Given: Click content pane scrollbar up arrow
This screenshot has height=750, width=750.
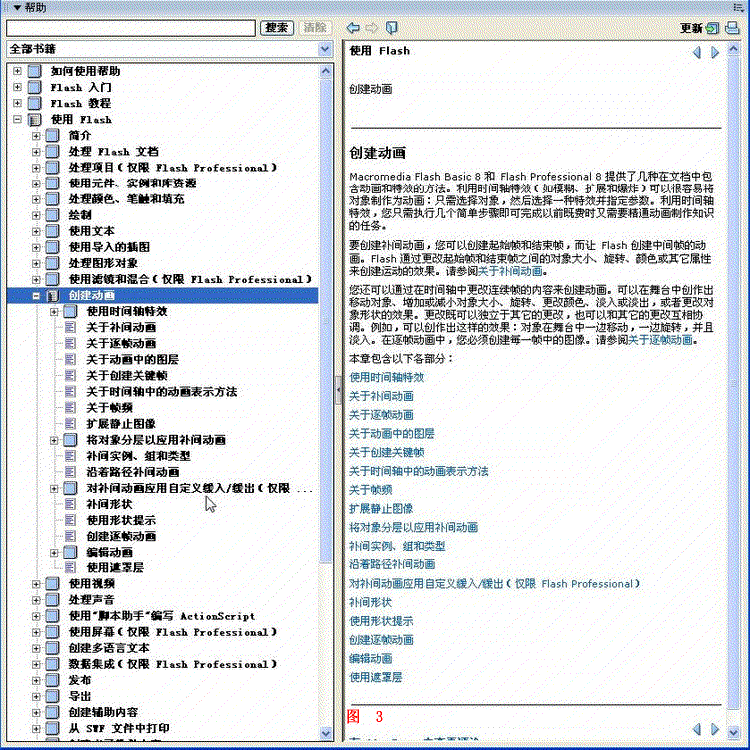Looking at the screenshot, I should [x=733, y=49].
